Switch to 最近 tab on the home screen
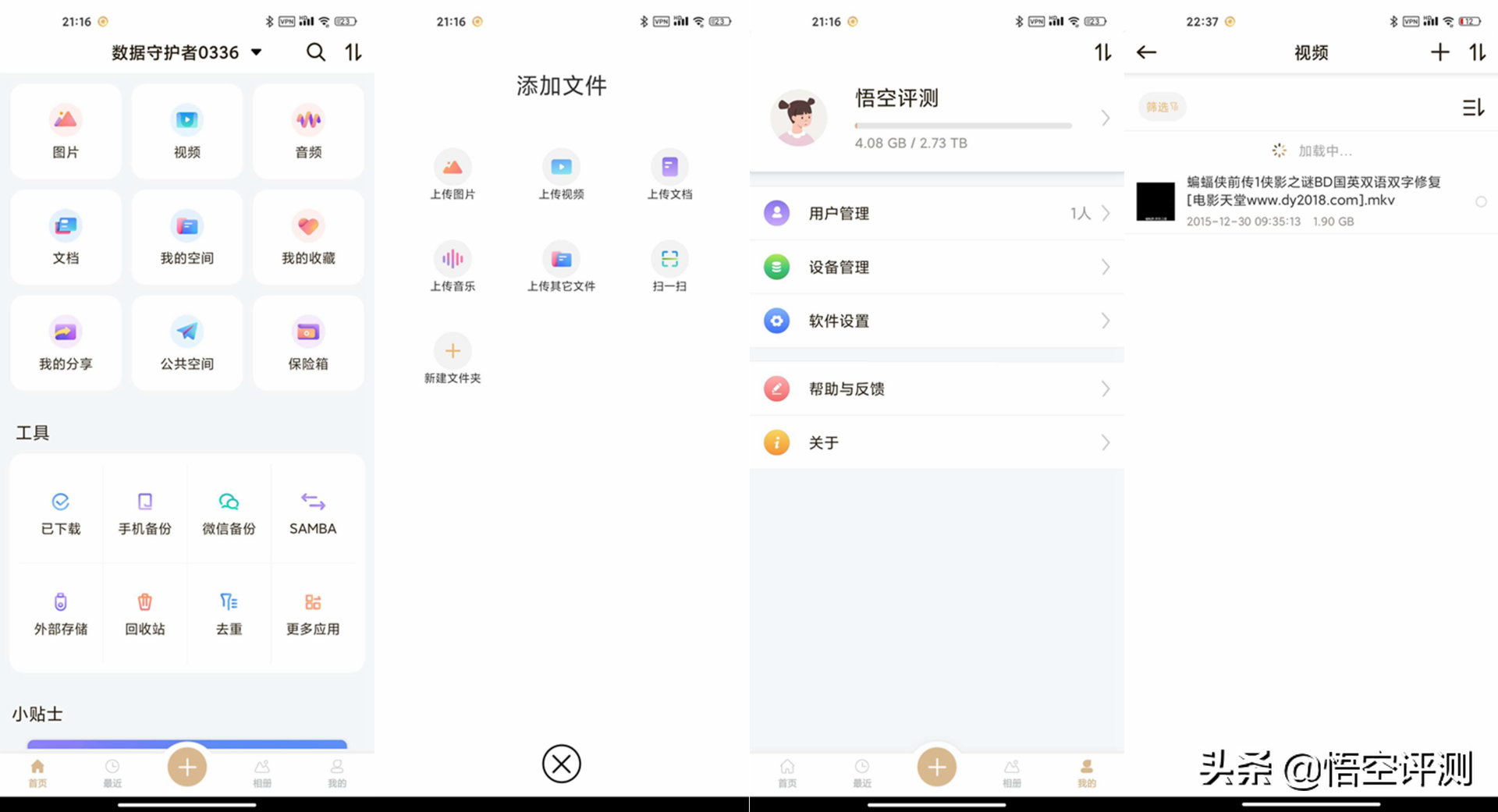 click(112, 773)
